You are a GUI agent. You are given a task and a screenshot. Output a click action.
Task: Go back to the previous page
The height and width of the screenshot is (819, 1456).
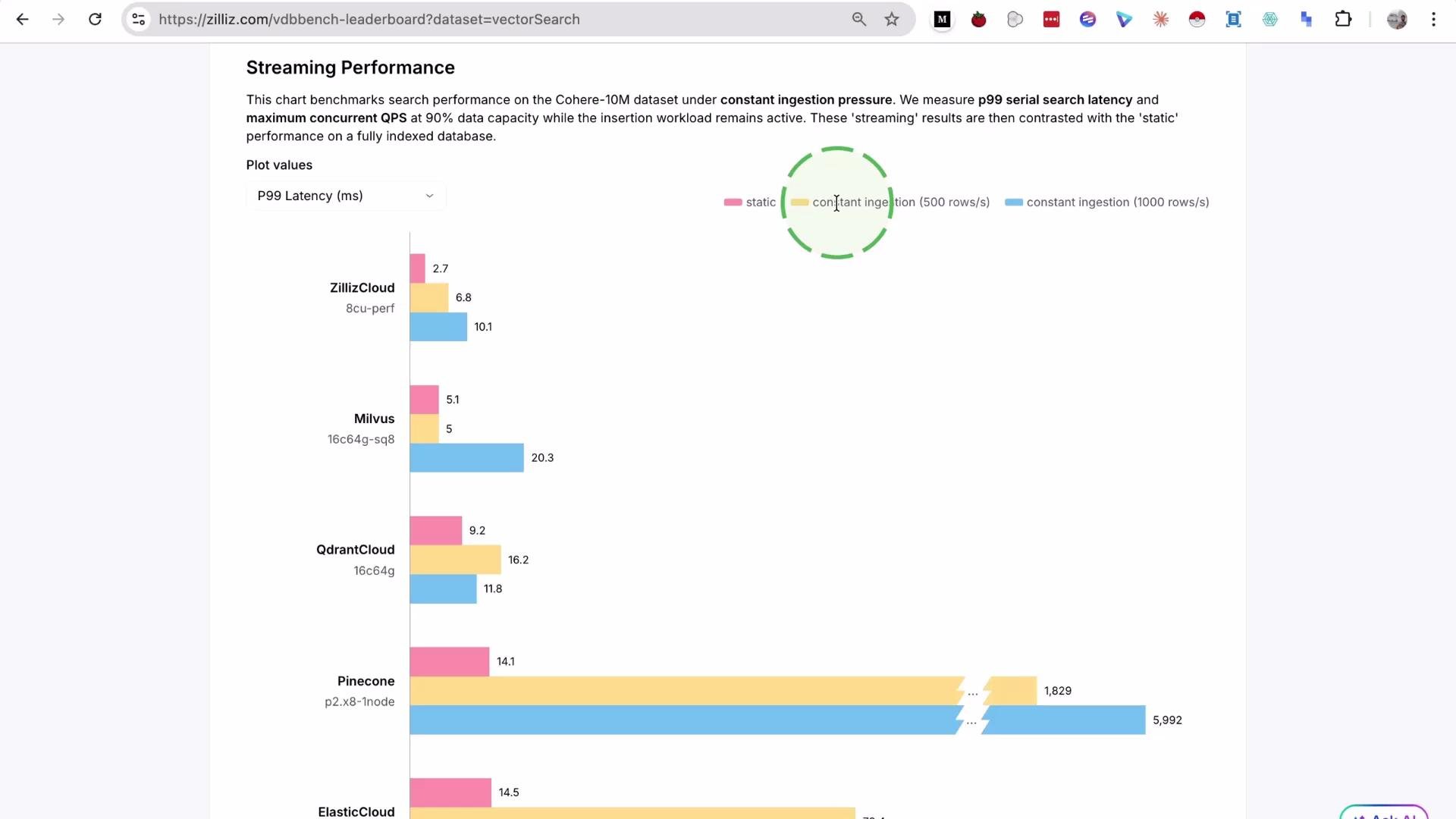(22, 20)
